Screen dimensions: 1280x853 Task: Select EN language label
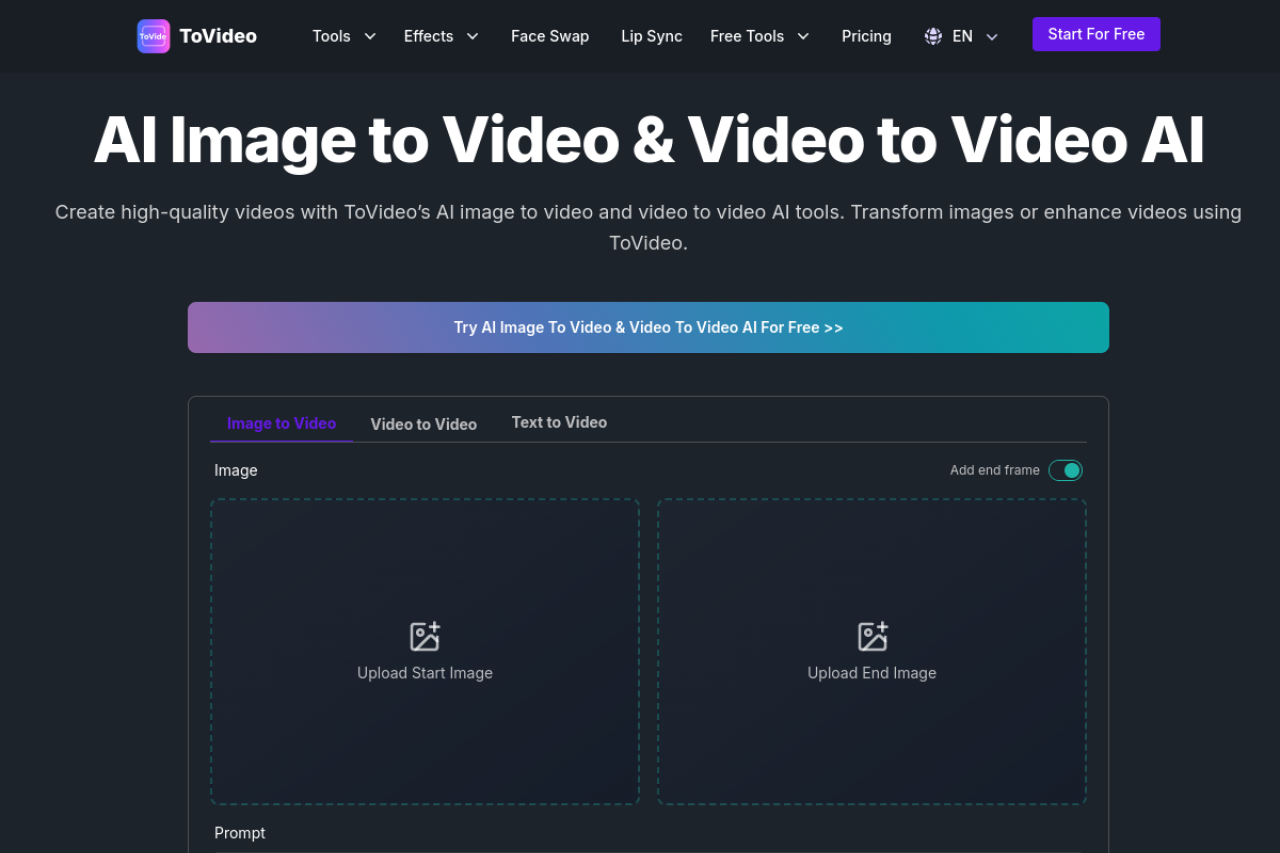pos(962,36)
